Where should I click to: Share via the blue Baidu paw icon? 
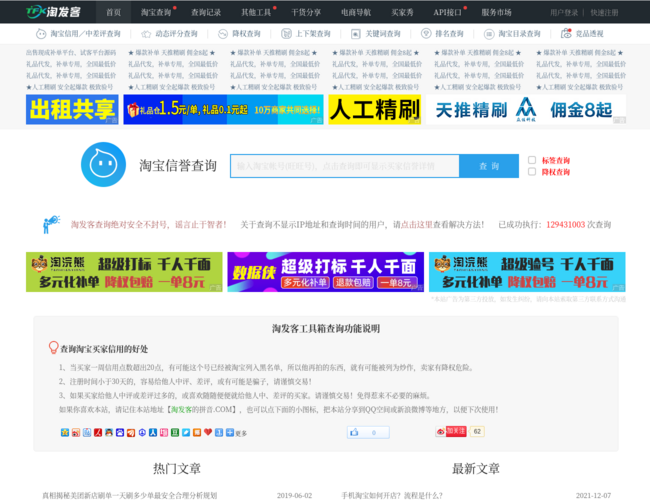[x=120, y=432]
